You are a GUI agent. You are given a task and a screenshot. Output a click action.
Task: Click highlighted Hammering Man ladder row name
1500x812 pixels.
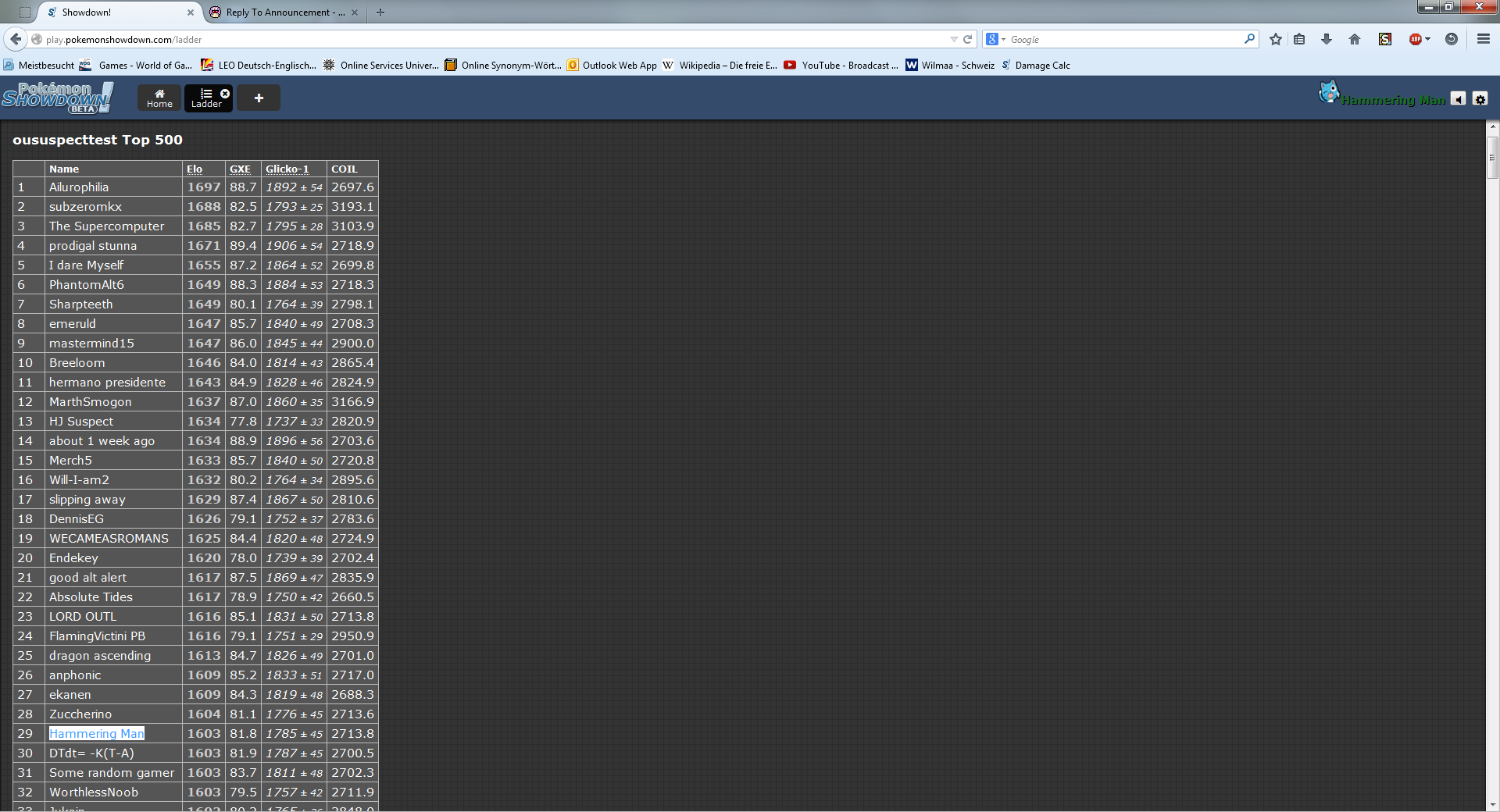[97, 734]
